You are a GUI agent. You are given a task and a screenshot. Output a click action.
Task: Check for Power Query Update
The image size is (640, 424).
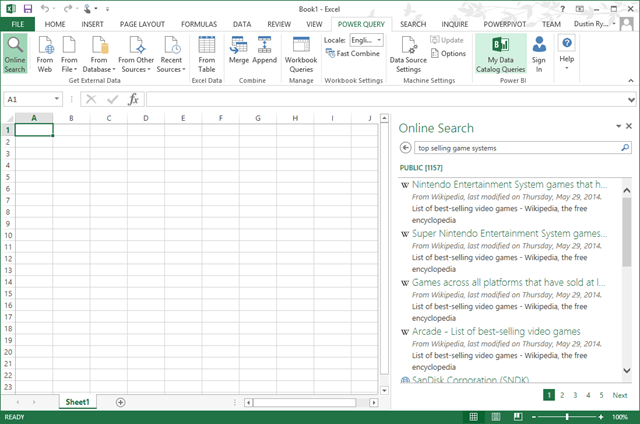pos(447,40)
